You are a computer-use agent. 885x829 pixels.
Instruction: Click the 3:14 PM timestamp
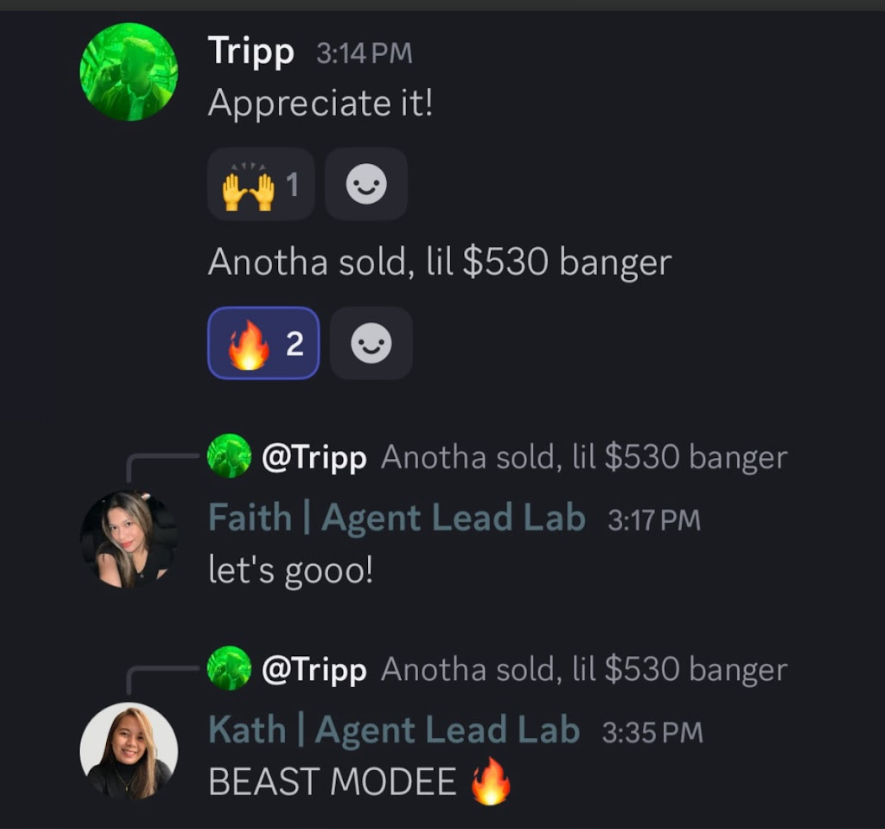[365, 54]
